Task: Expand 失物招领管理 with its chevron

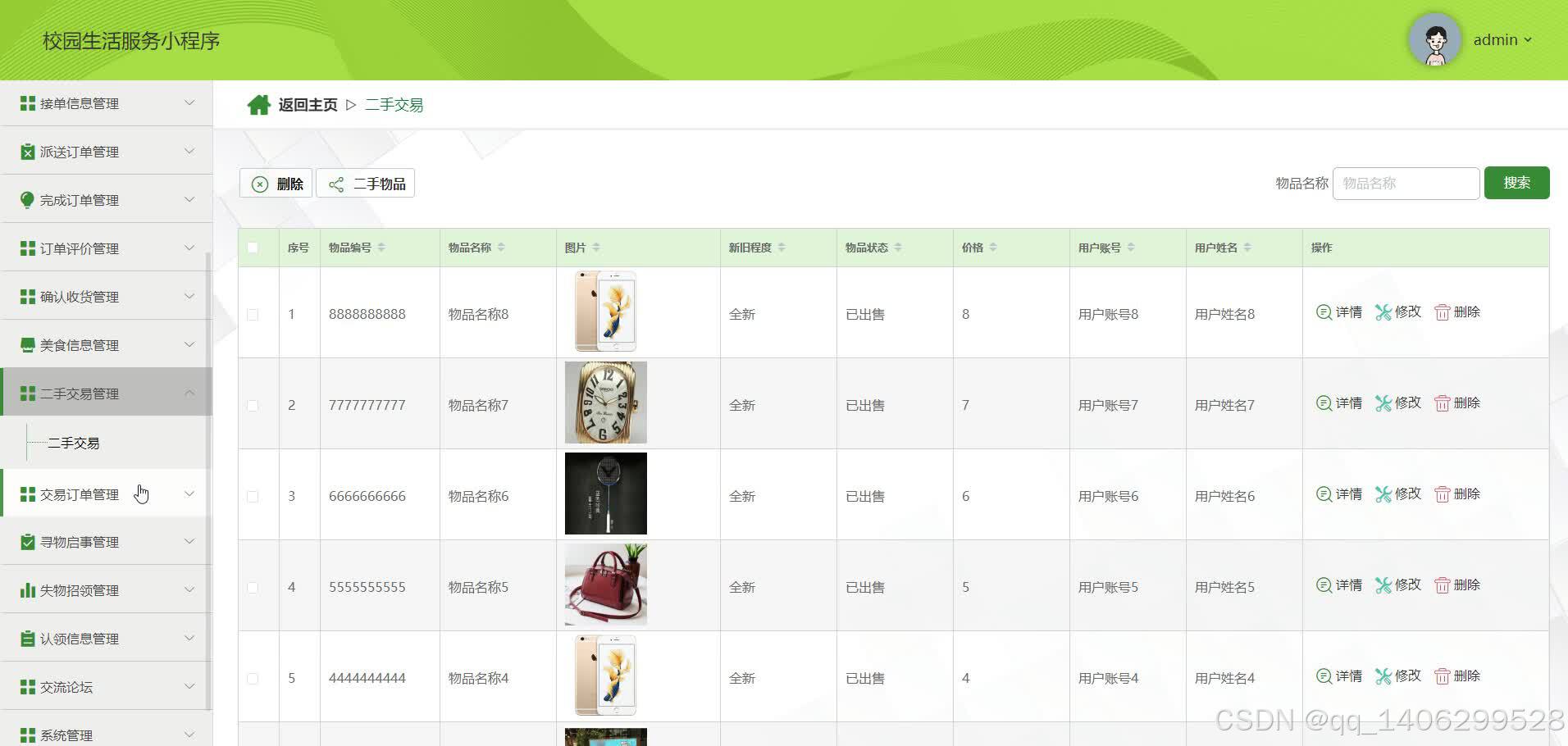Action: (189, 589)
